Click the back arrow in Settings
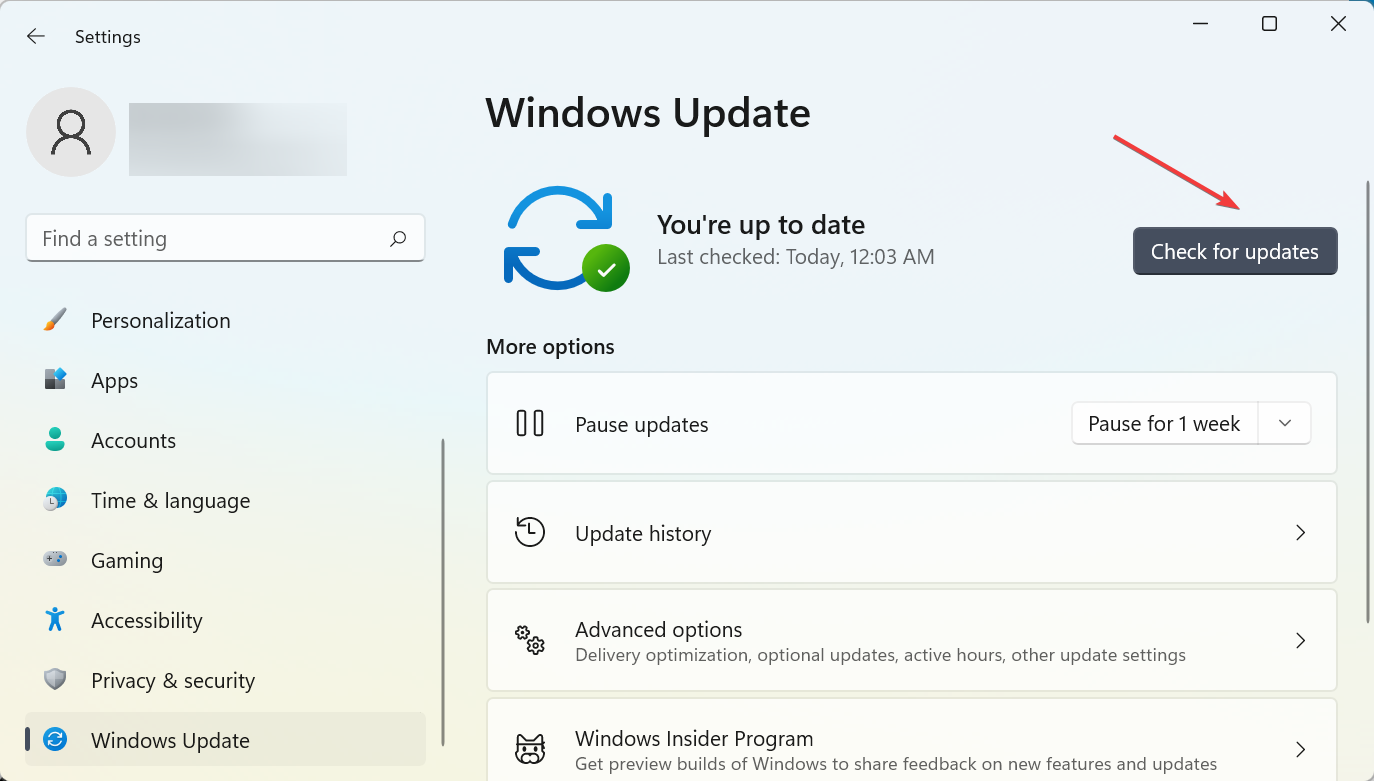This screenshot has width=1374, height=781. pyautogui.click(x=35, y=36)
